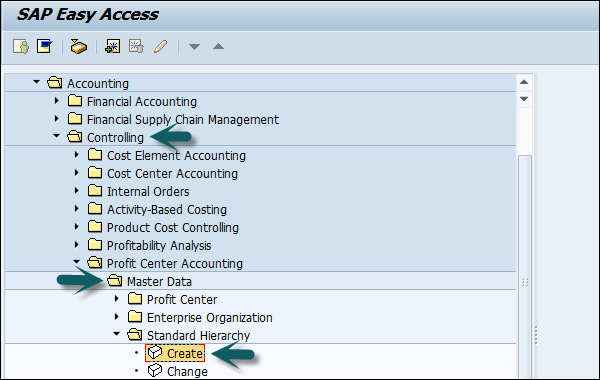The image size is (600, 380).
Task: Click the Cost Element Accounting folder icon
Action: (95, 155)
